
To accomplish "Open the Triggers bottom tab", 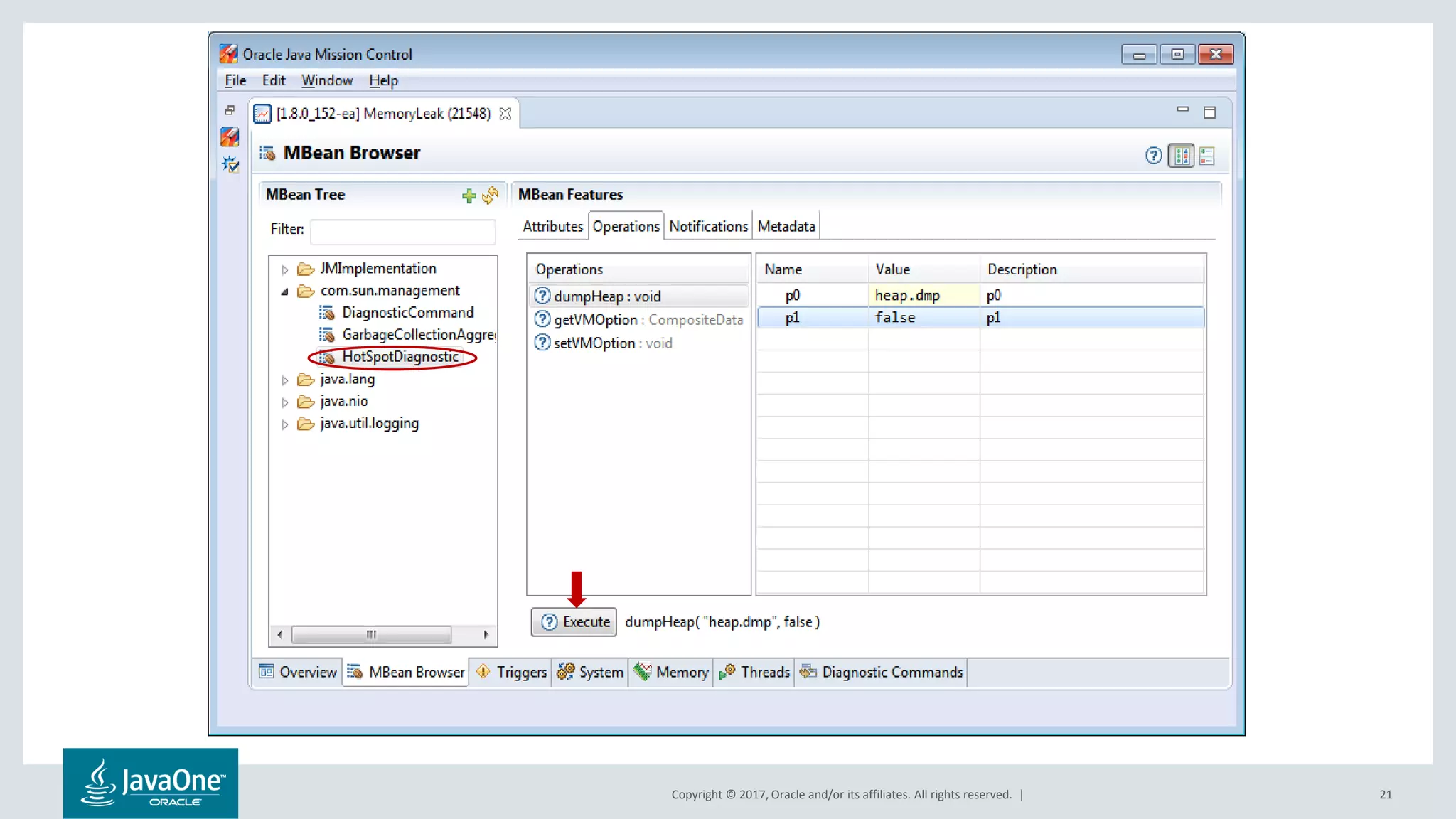I will 511,672.
